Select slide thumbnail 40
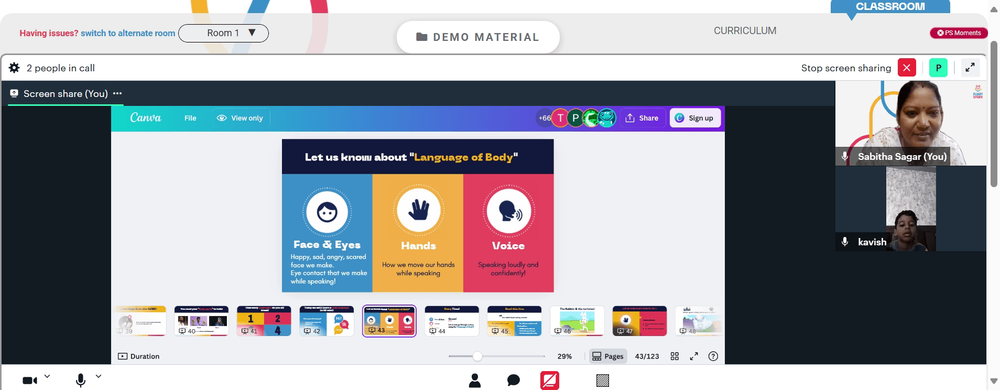 point(201,321)
